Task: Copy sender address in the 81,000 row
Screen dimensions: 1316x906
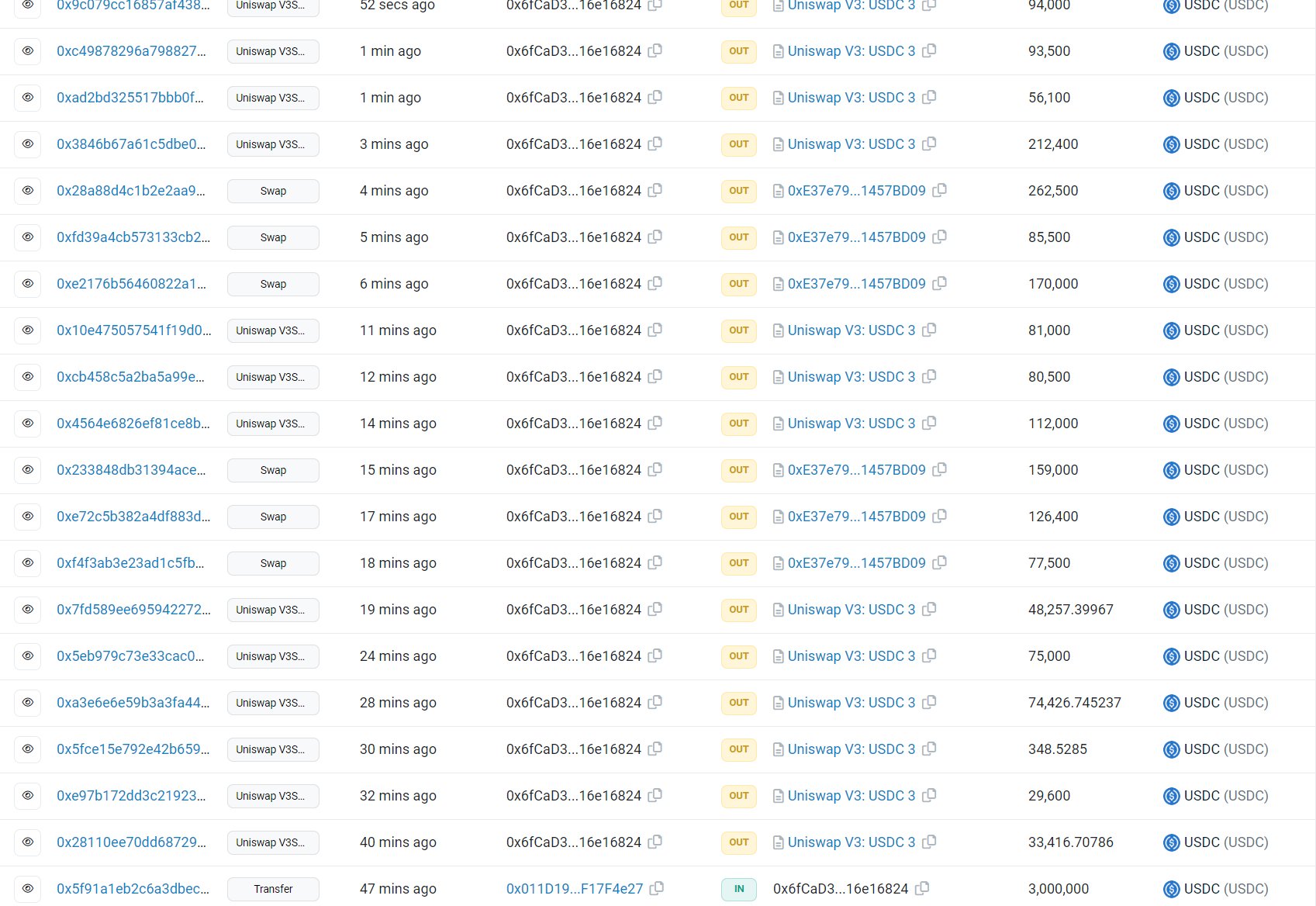Action: click(655, 330)
